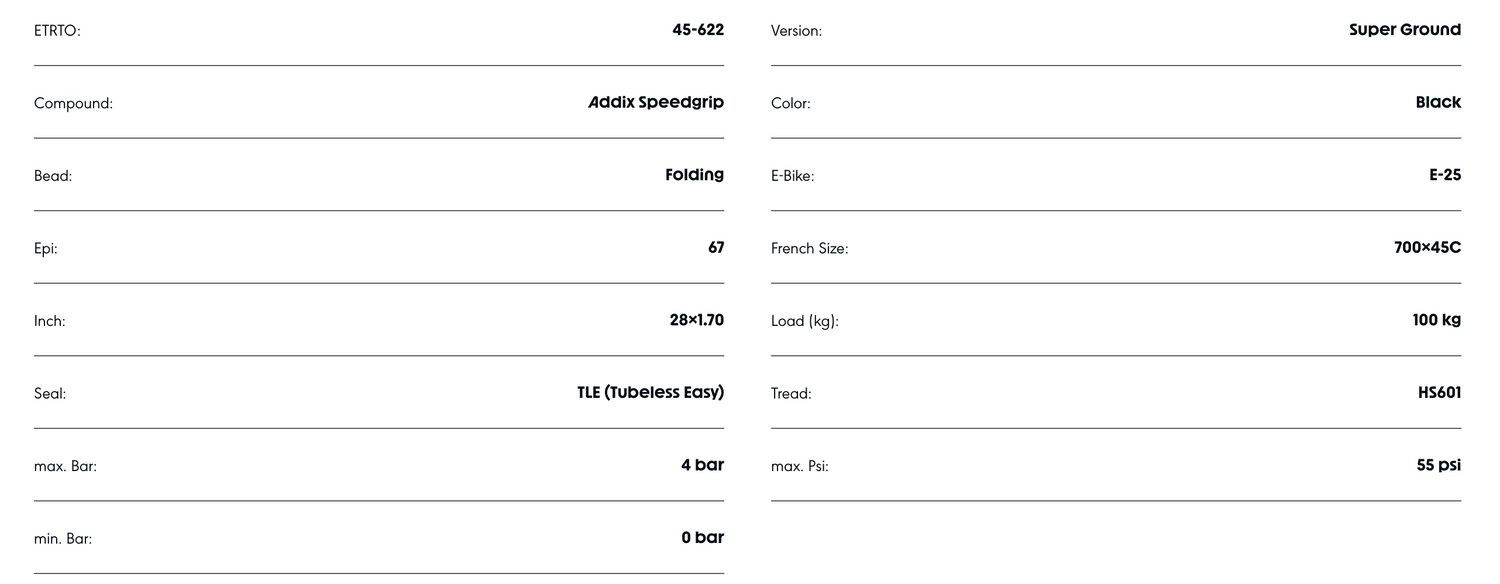
Task: Click TLE (Tubeless Easy) seal value
Action: pyautogui.click(x=650, y=392)
